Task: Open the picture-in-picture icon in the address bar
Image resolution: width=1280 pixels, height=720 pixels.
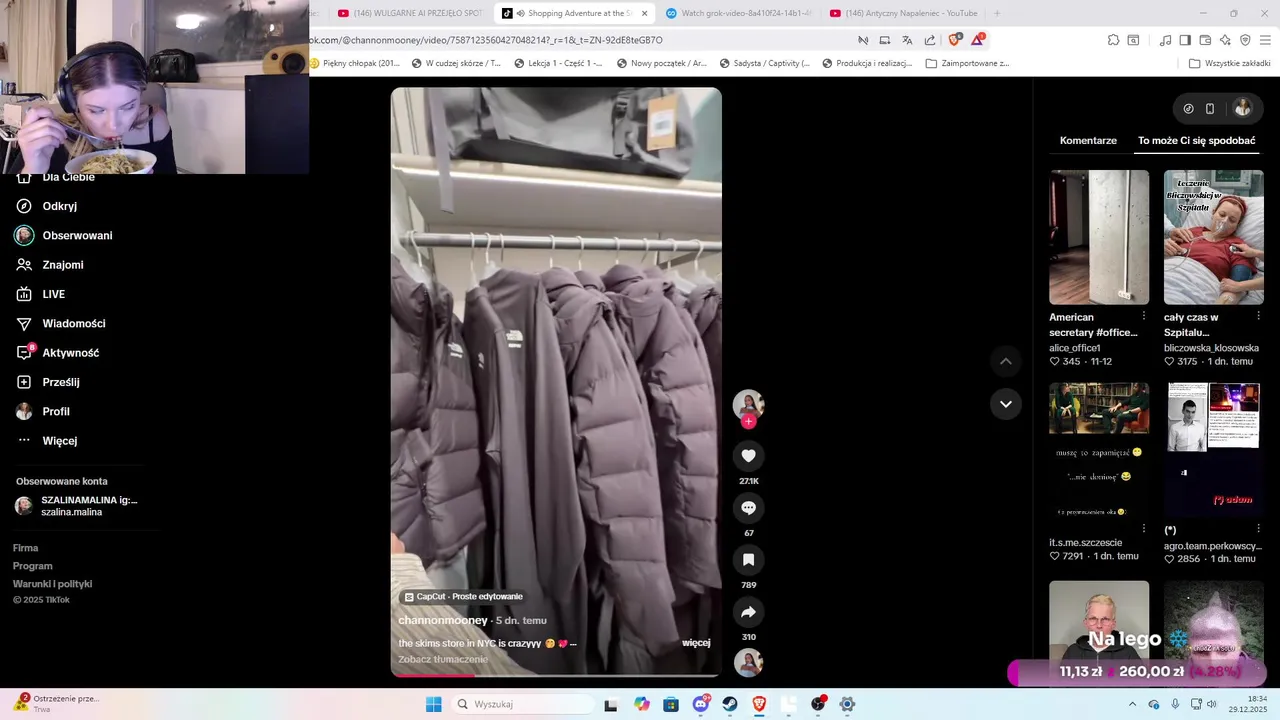Action: [x=885, y=40]
